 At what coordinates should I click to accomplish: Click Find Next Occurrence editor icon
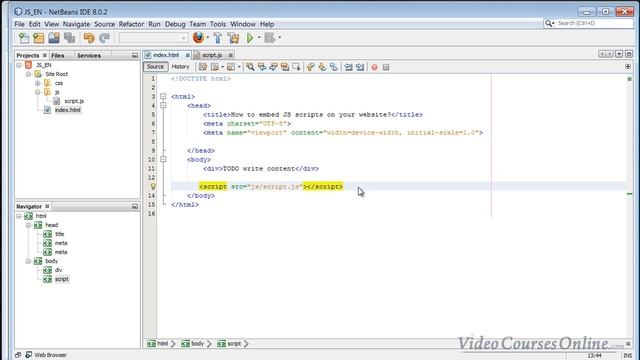(x=273, y=67)
